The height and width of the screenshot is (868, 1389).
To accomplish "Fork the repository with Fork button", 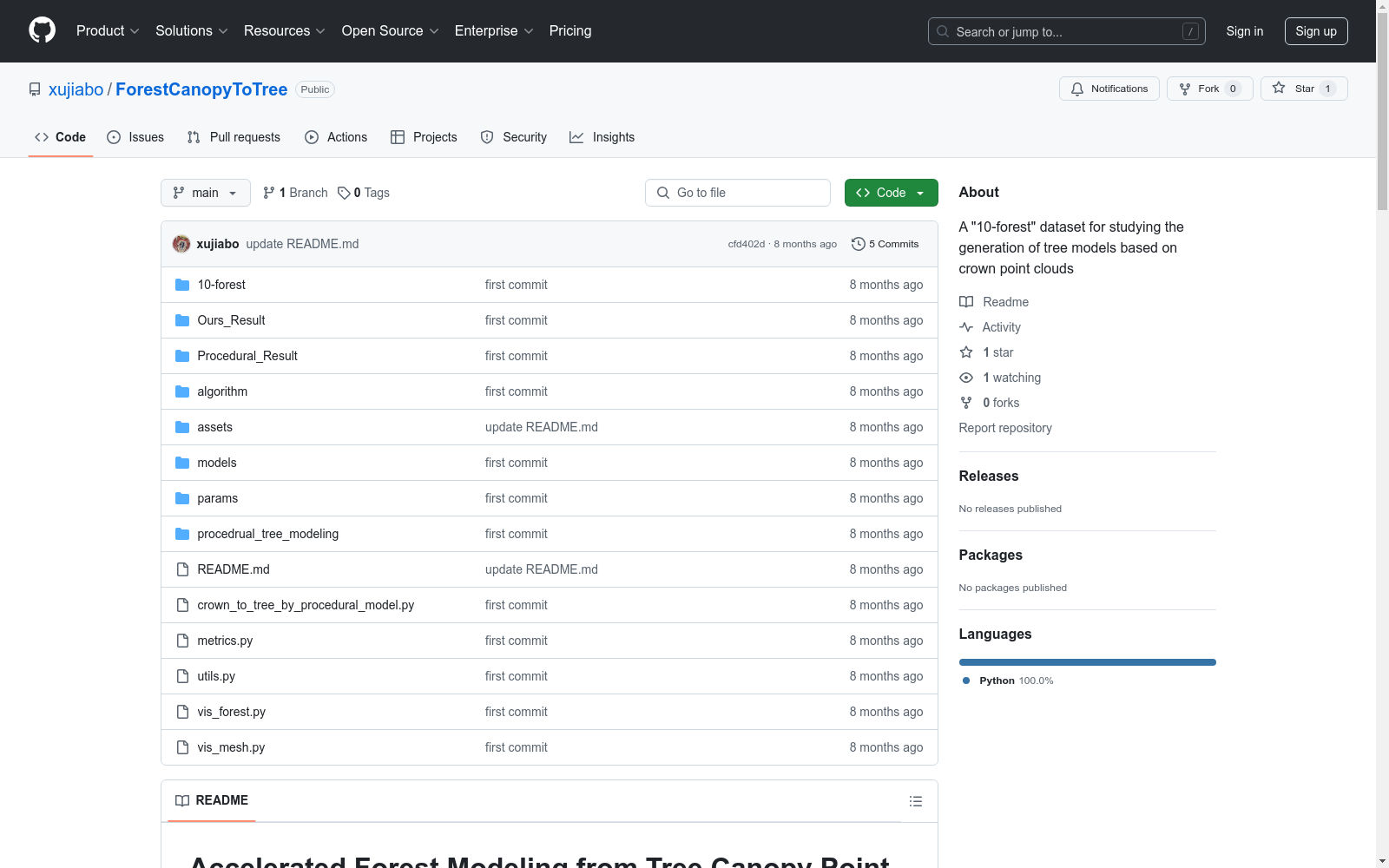I will coord(1210,89).
